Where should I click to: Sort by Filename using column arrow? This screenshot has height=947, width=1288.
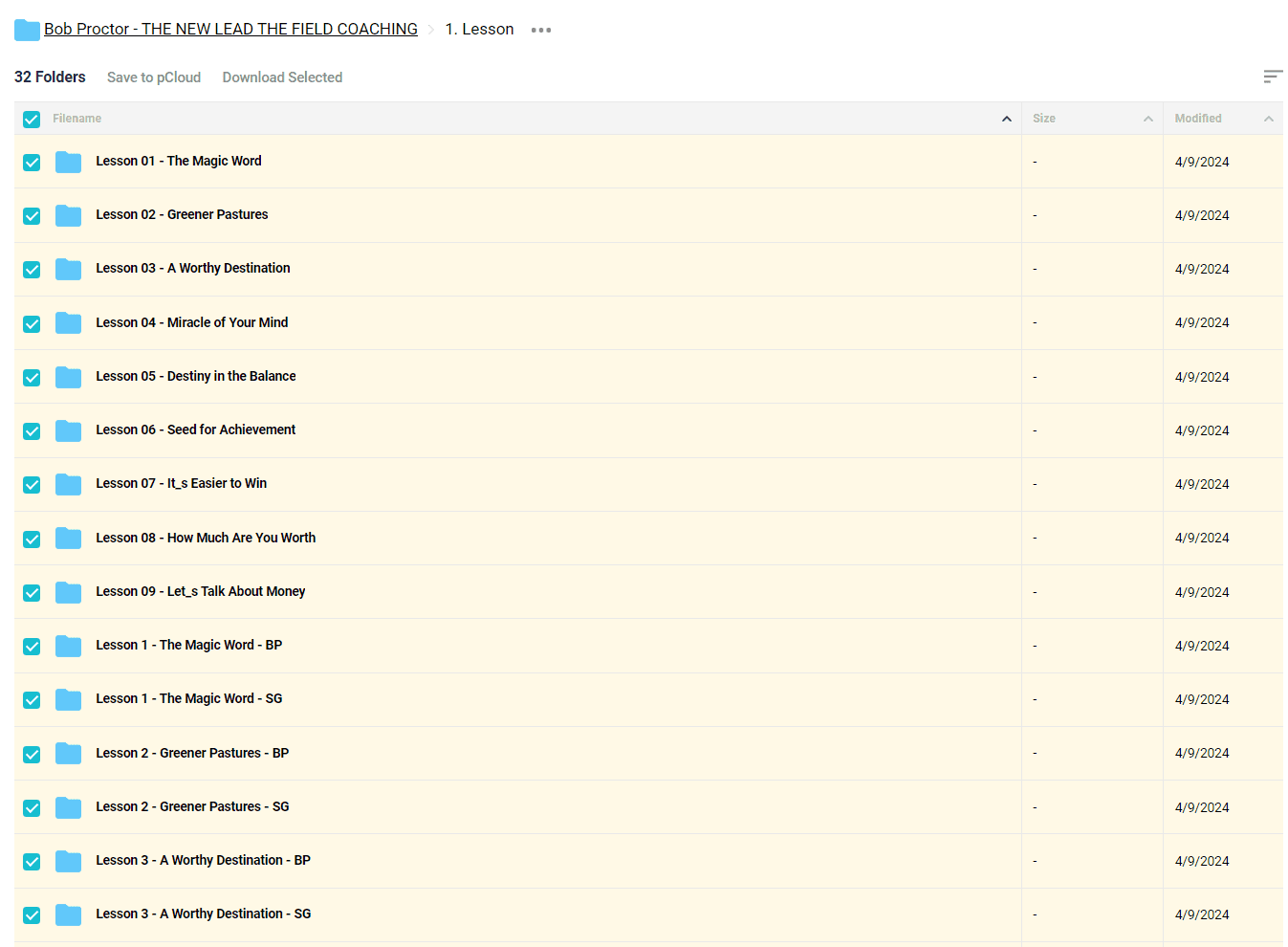tap(1007, 119)
